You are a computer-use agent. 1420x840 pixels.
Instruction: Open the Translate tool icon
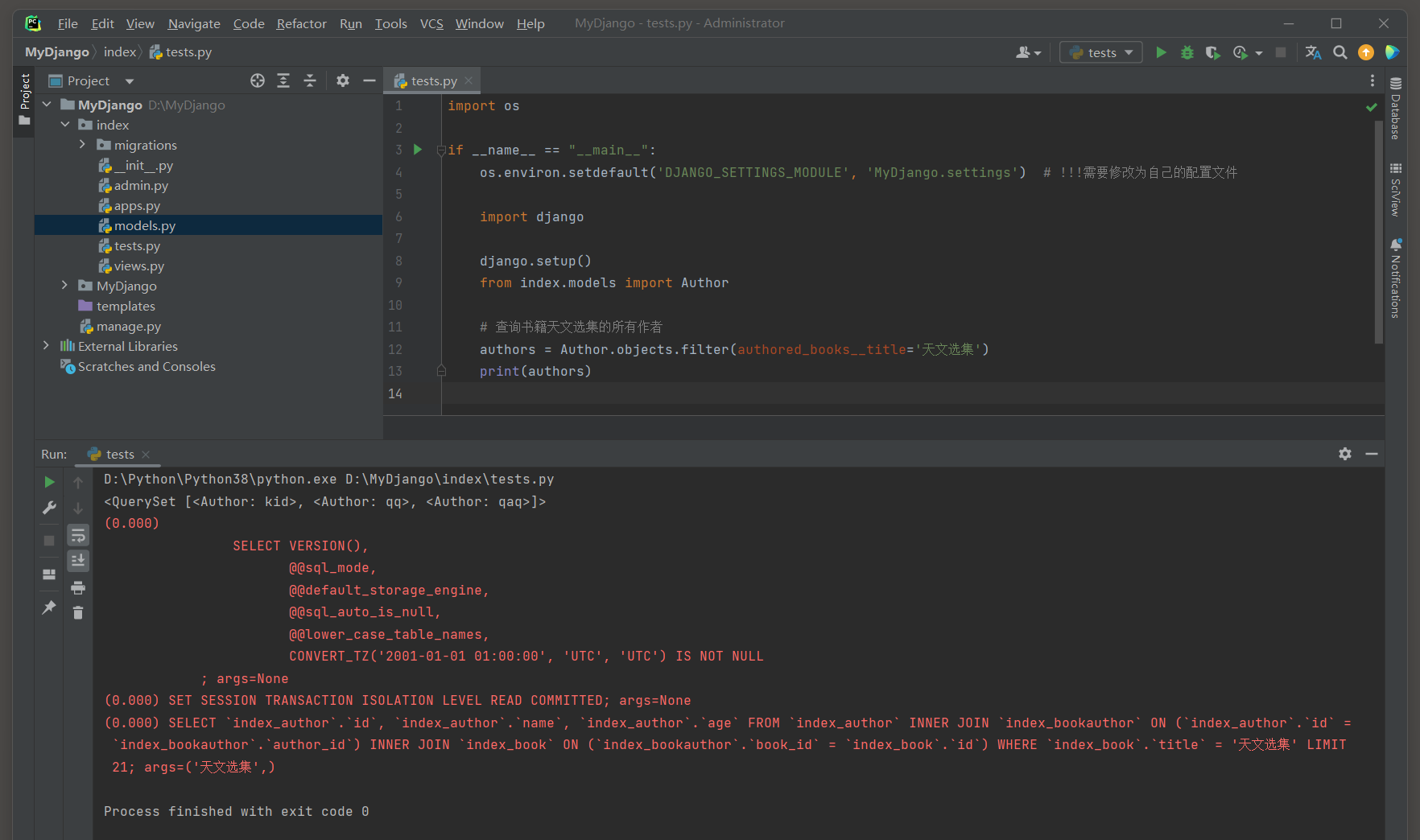coord(1313,52)
